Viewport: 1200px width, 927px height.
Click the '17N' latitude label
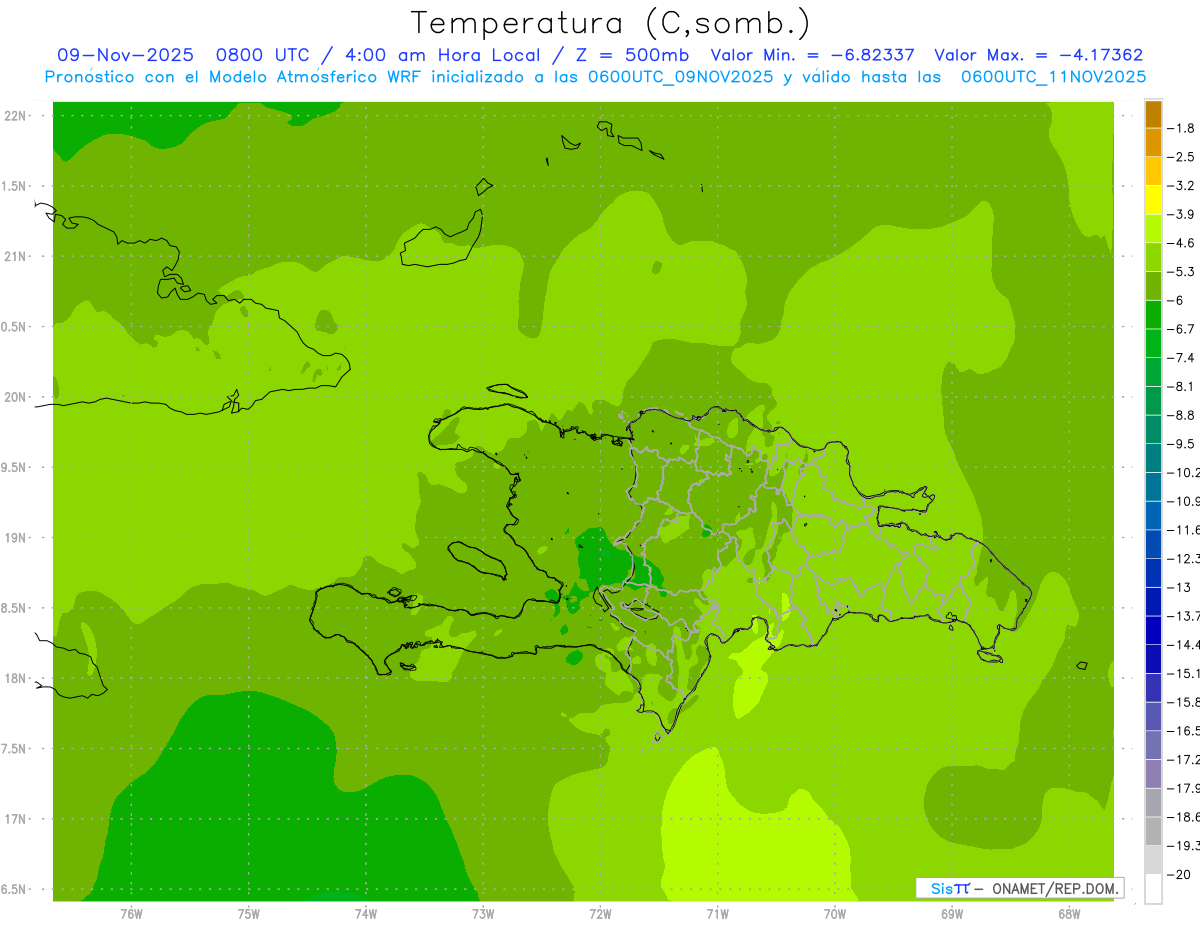[x=15, y=820]
